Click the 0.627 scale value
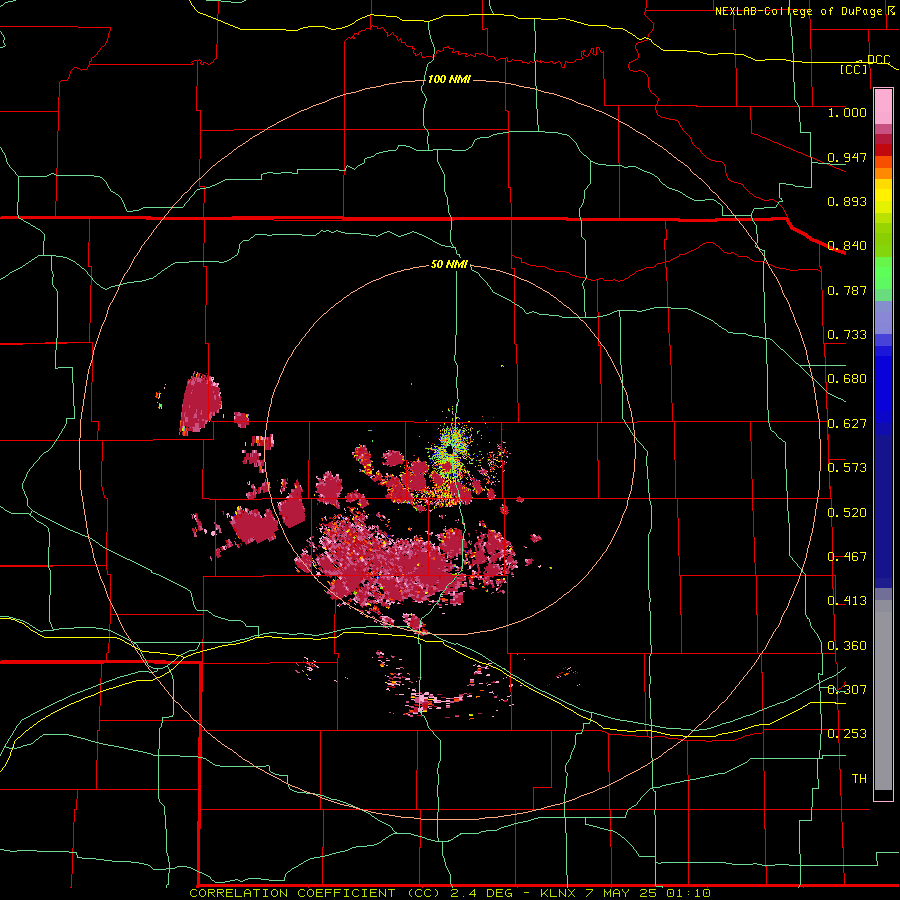The image size is (900, 900). [x=847, y=423]
